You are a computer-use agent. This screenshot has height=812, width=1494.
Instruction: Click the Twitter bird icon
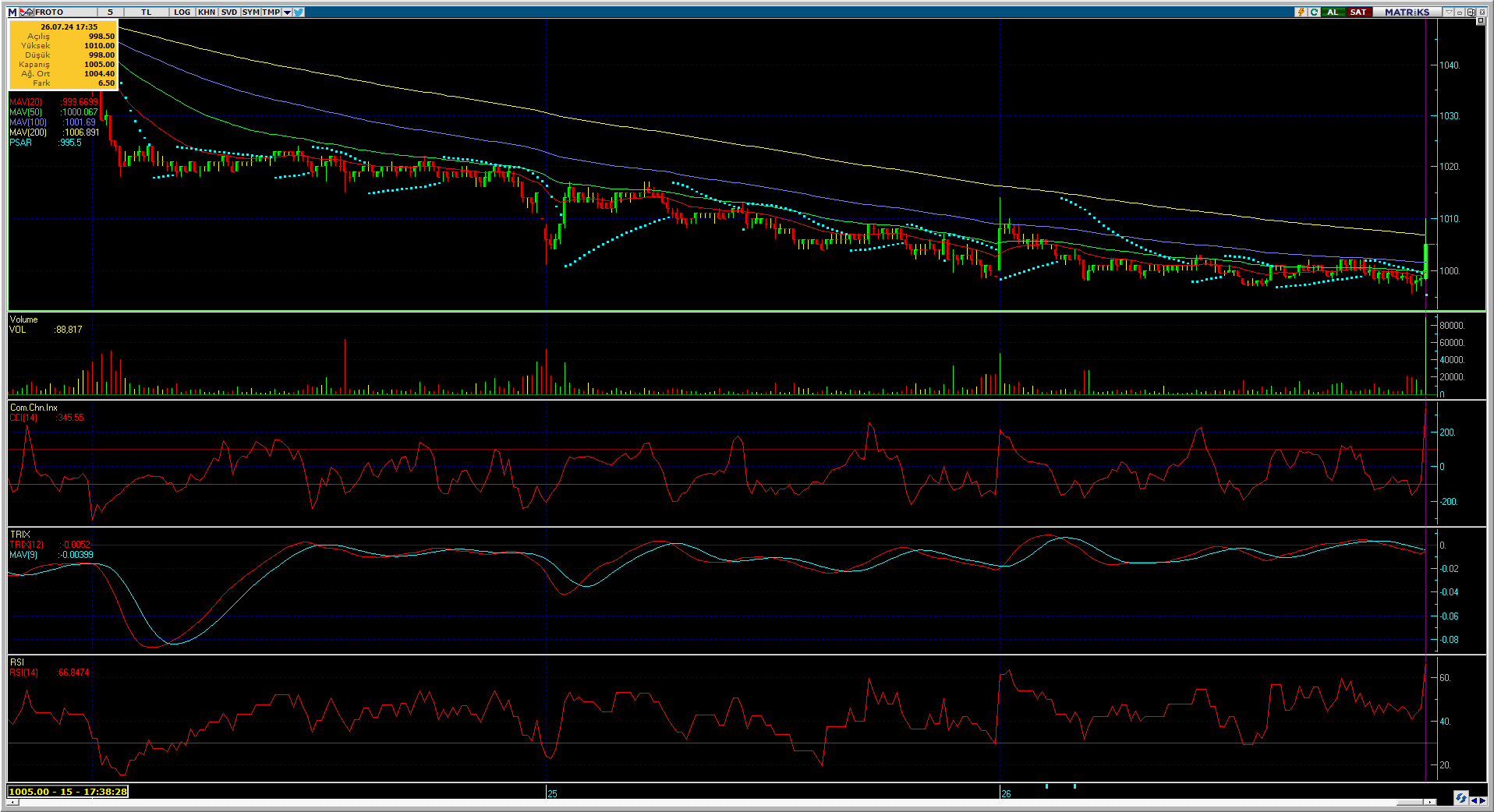pyautogui.click(x=299, y=12)
